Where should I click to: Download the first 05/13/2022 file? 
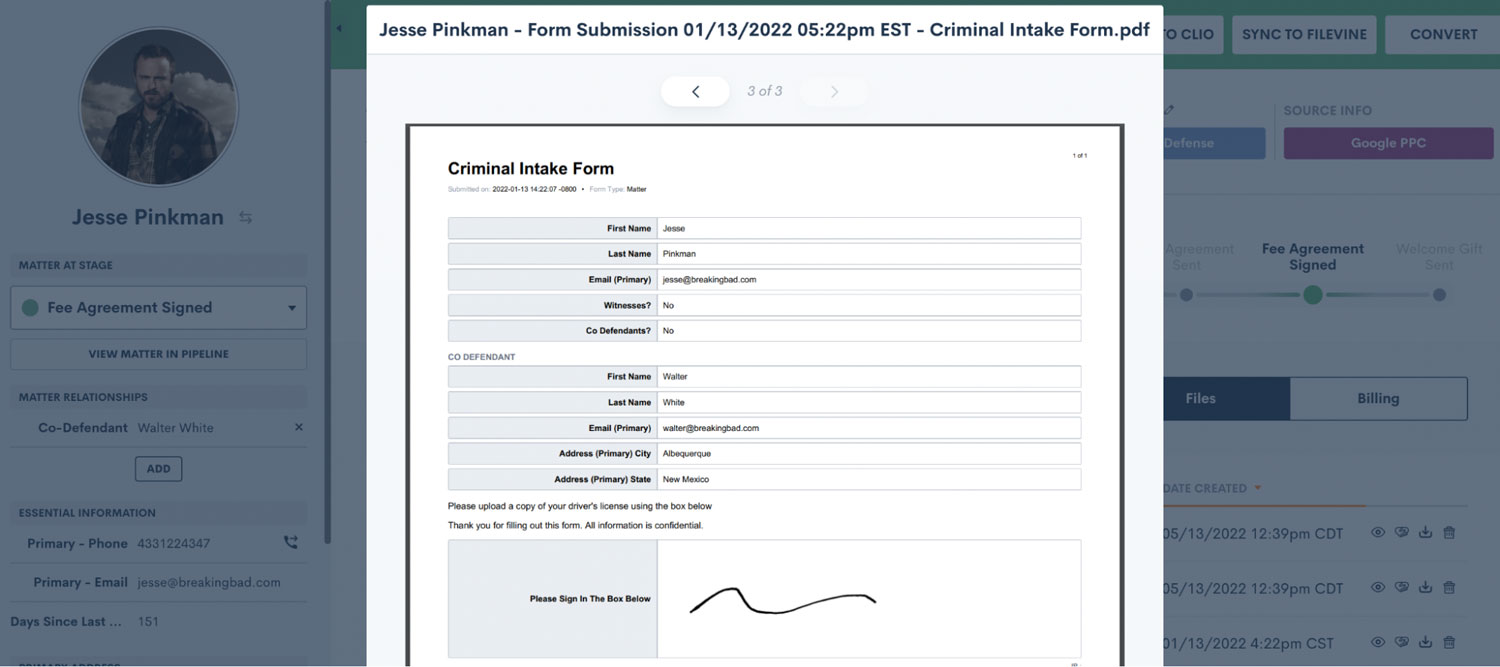tap(1425, 533)
